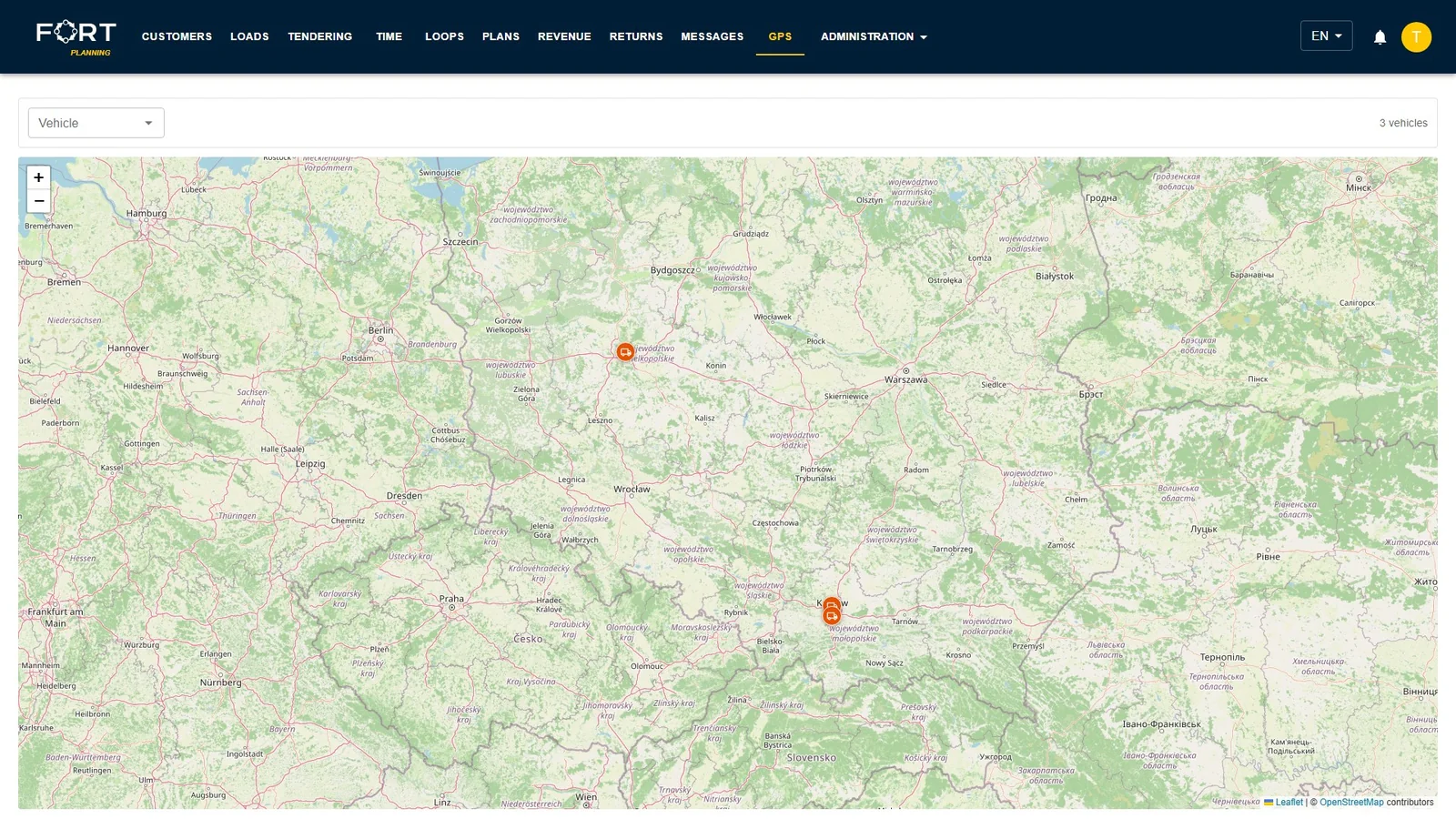Click the Praha label on the map
Viewport: 1456px width, 819px height.
tap(451, 599)
